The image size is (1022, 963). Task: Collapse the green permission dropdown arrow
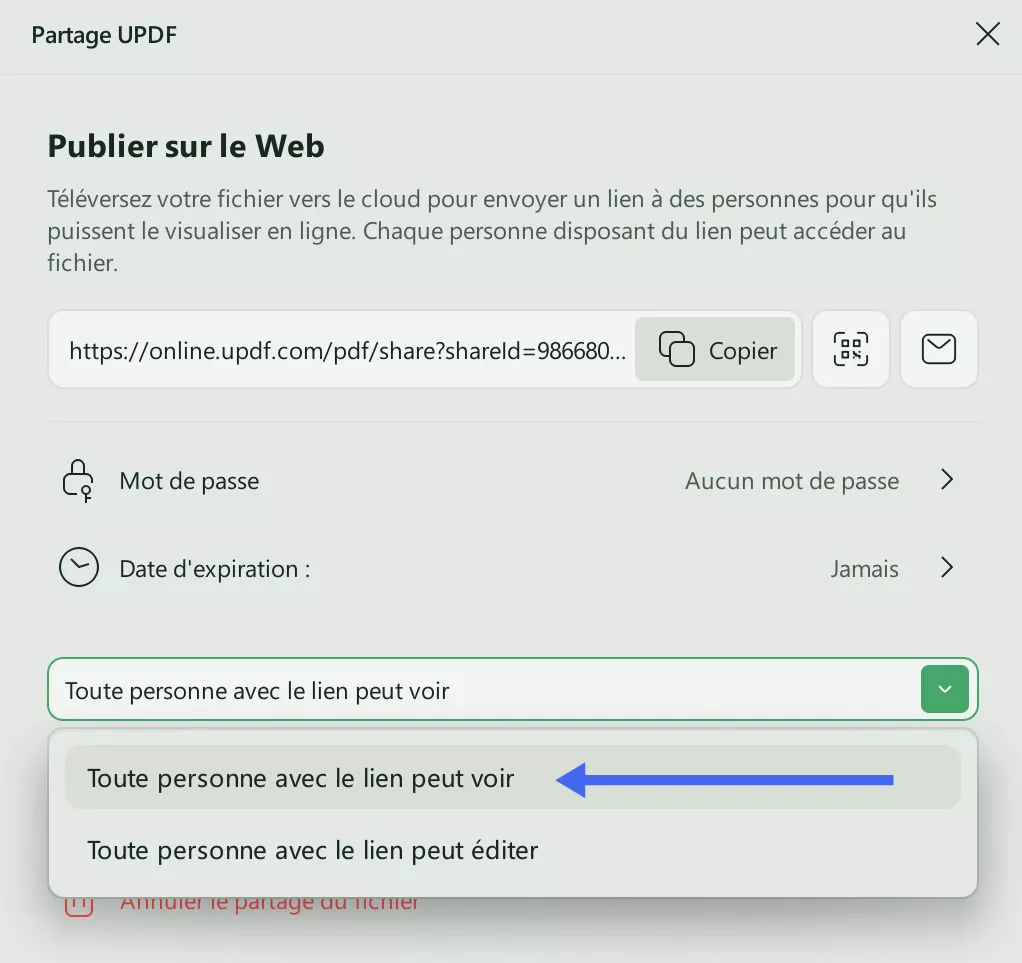click(945, 689)
